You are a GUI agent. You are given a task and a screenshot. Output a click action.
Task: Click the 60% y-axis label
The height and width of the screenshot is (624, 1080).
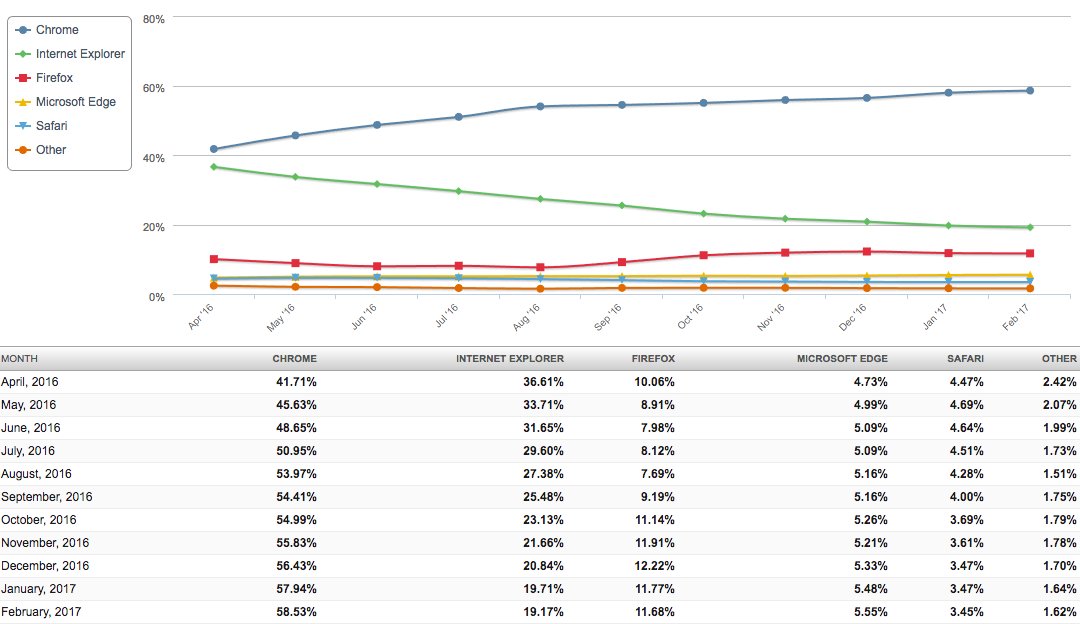pos(152,87)
